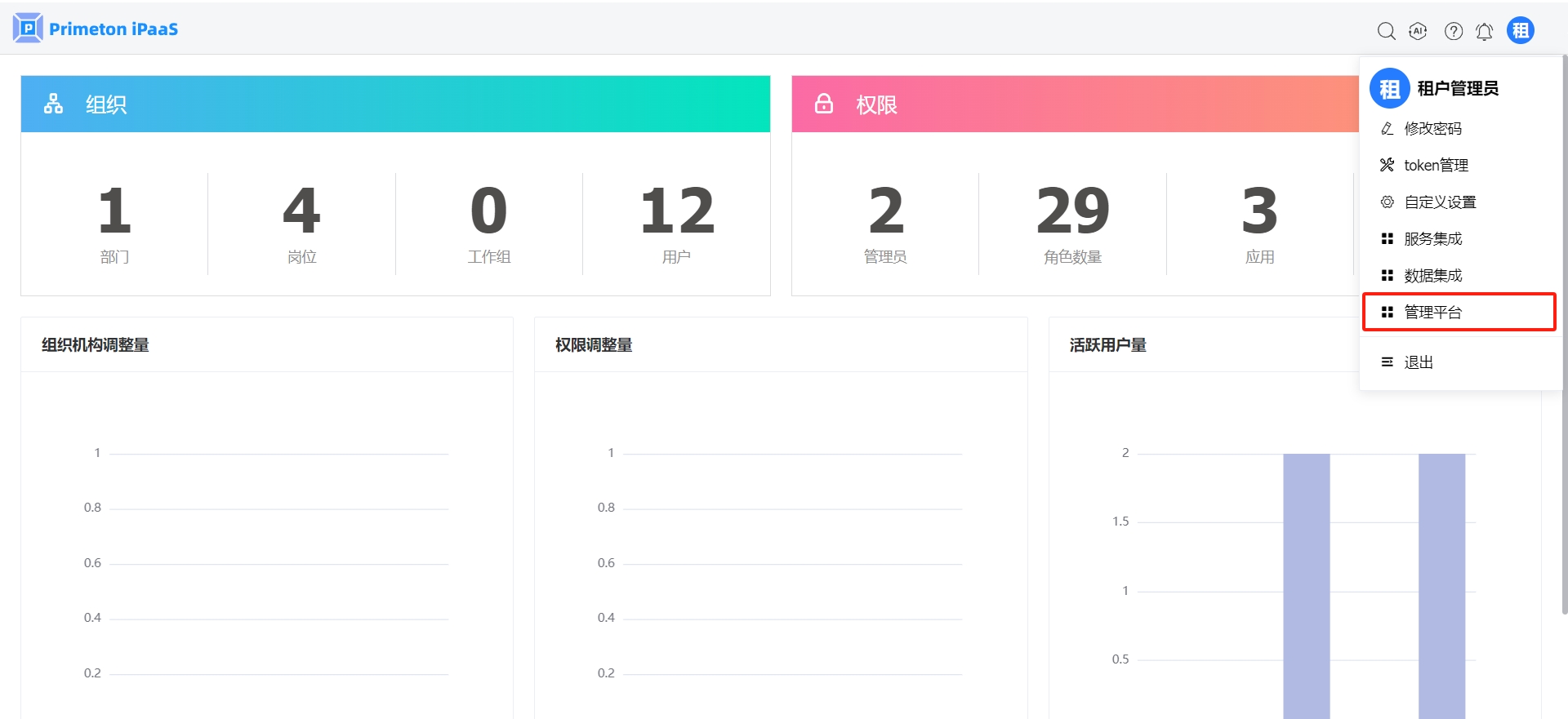The height and width of the screenshot is (719, 1568).
Task: Log out using 退出
Action: (1418, 362)
